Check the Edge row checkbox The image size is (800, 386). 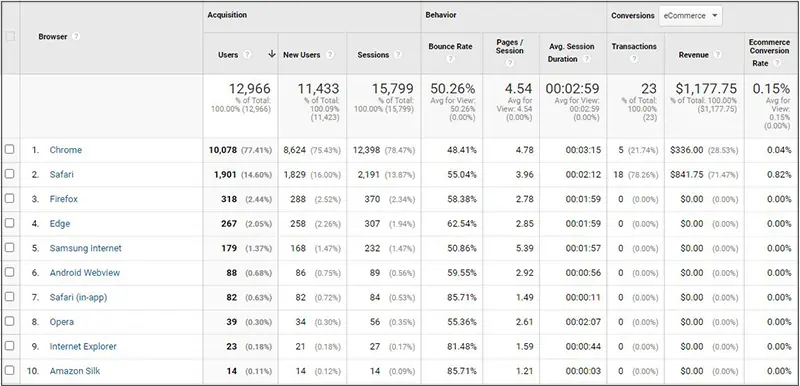[x=10, y=223]
